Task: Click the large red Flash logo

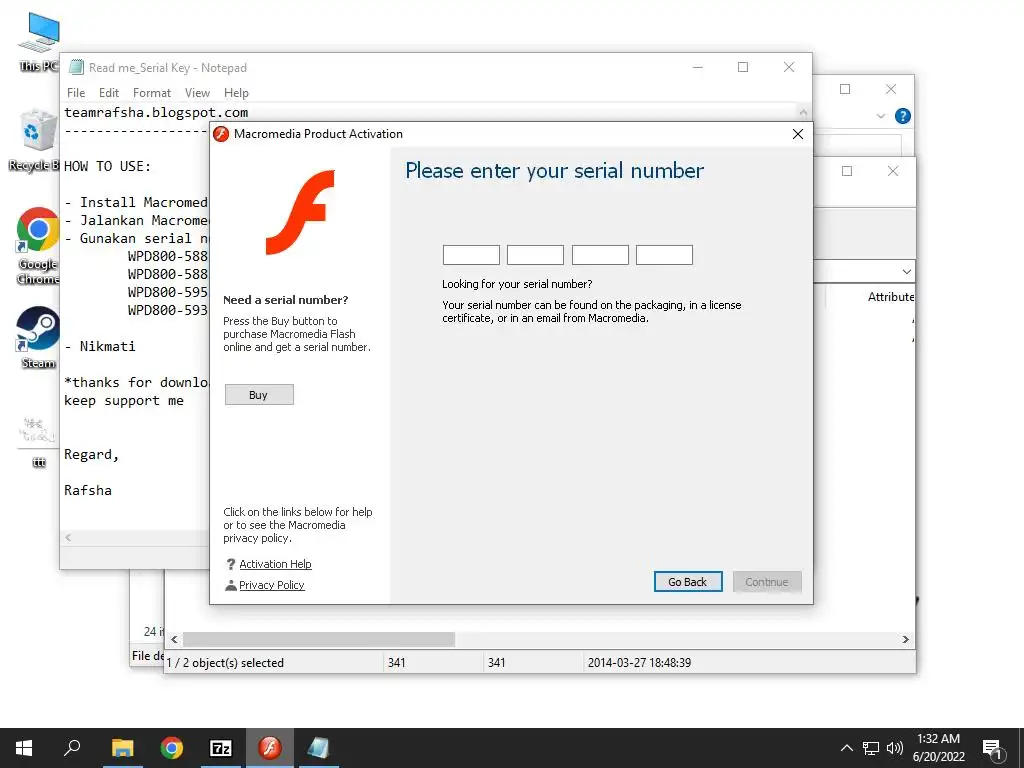Action: [x=300, y=212]
